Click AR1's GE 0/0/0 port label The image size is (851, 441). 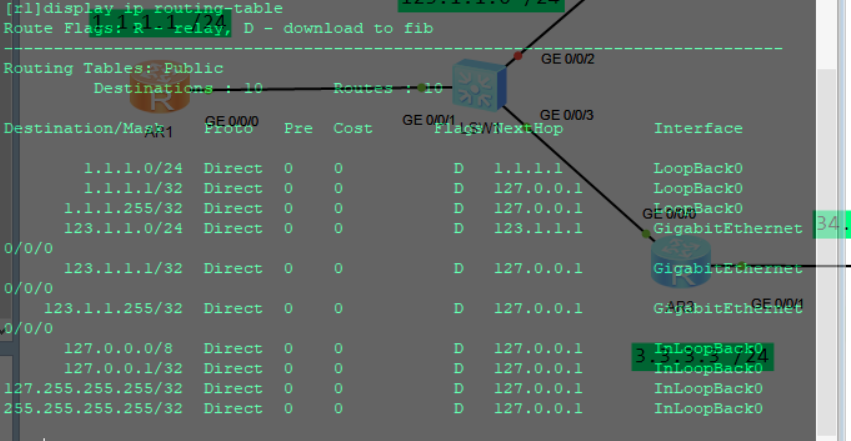(232, 122)
